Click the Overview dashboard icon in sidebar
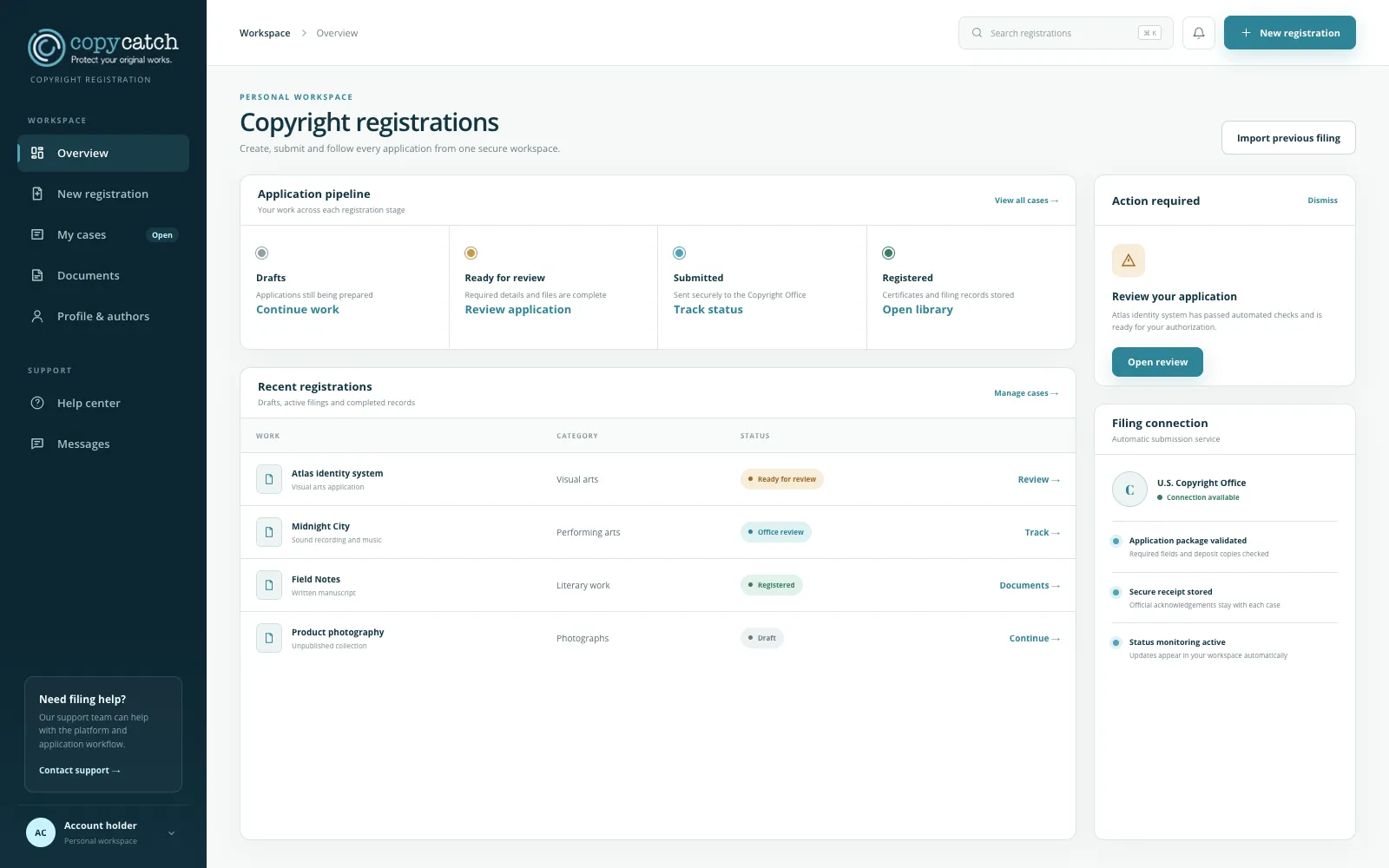 [x=37, y=153]
